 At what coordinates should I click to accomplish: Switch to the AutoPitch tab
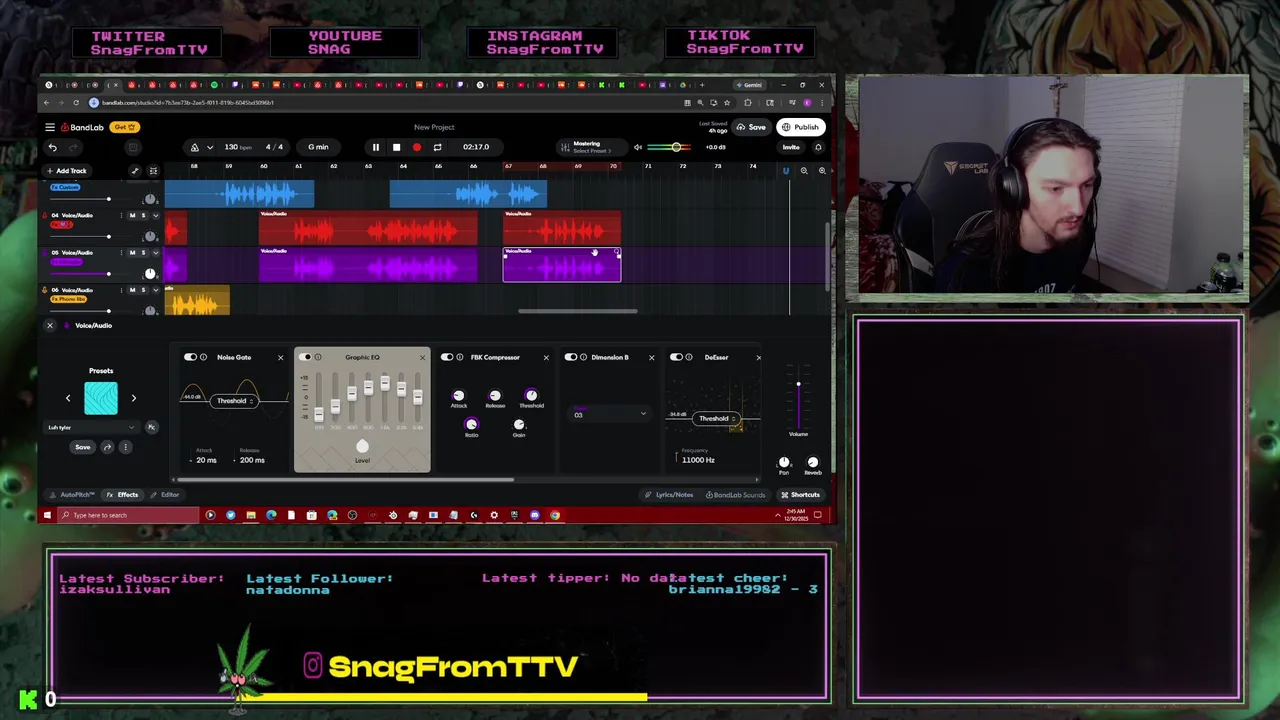pos(73,495)
